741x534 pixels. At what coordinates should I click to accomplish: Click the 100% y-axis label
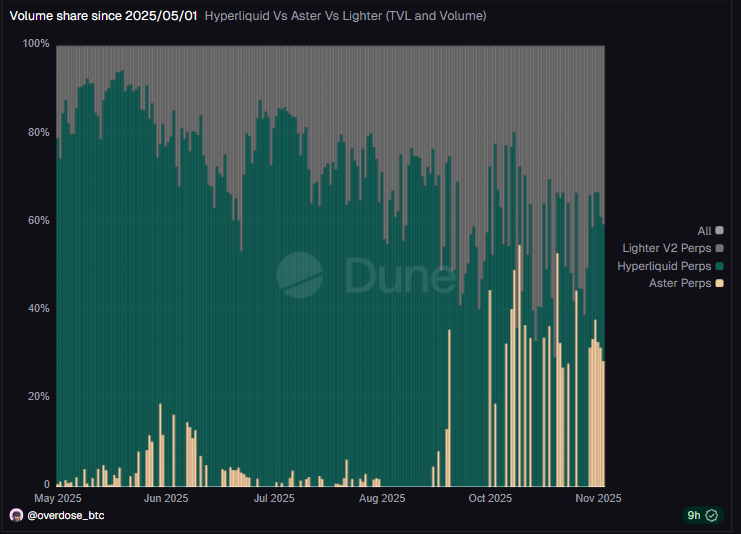tap(36, 43)
